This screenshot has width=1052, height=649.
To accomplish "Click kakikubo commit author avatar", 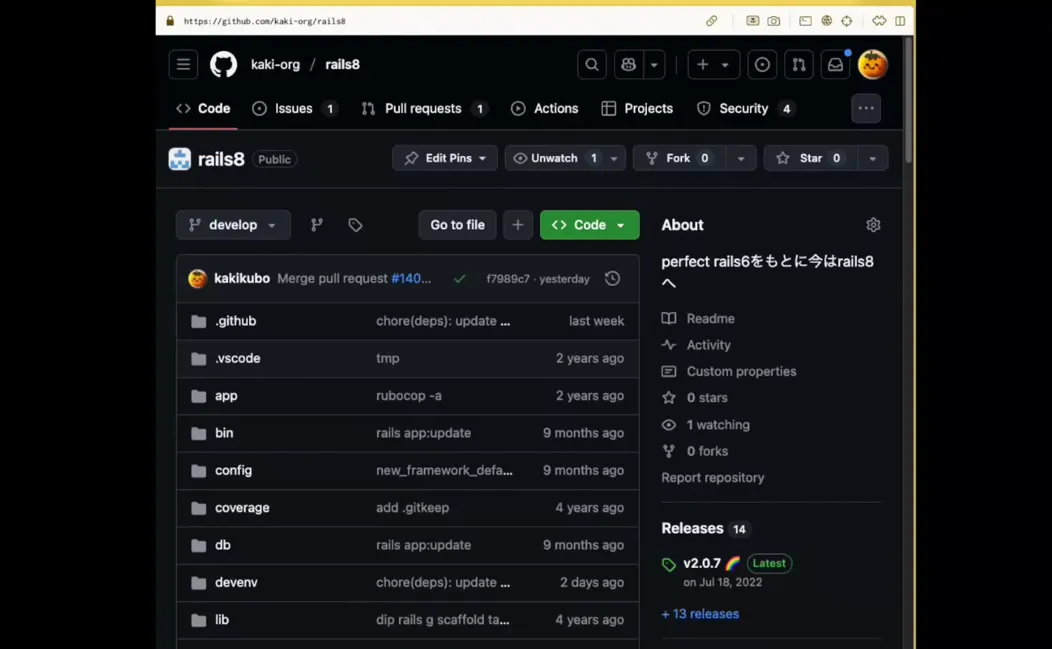I will (197, 279).
